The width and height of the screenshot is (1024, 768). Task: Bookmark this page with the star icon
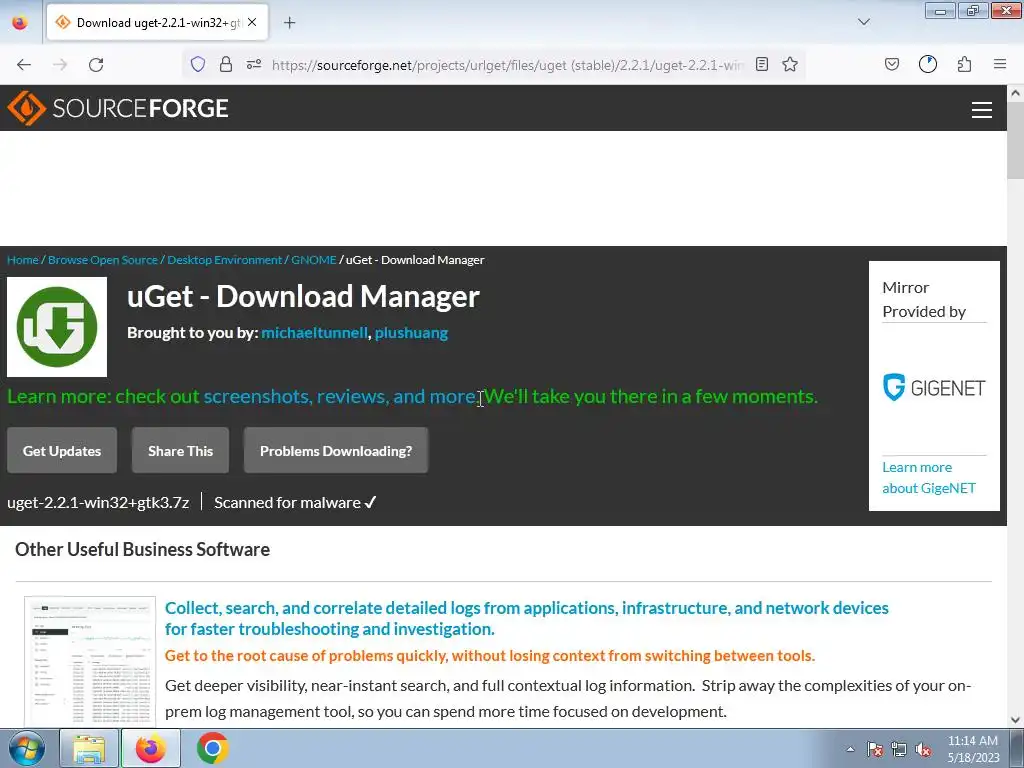coord(790,64)
